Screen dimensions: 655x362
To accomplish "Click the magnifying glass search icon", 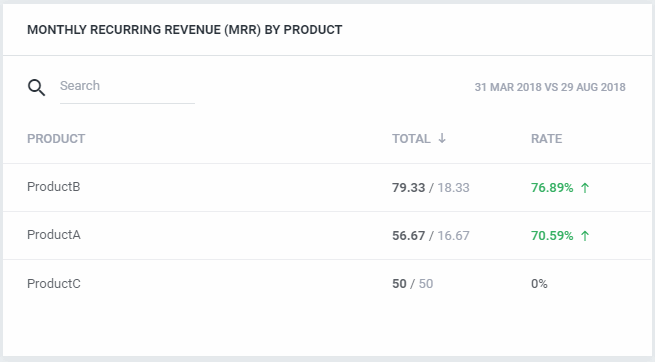I will 36,88.
